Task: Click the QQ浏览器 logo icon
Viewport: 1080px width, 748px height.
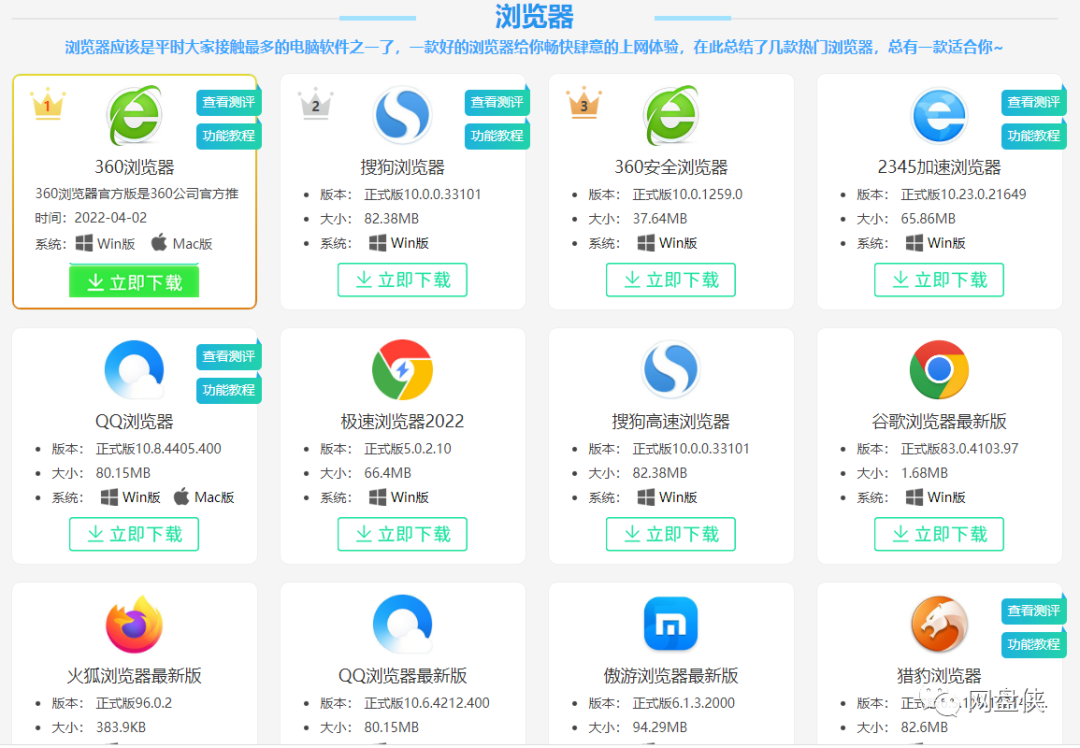Action: click(x=134, y=369)
